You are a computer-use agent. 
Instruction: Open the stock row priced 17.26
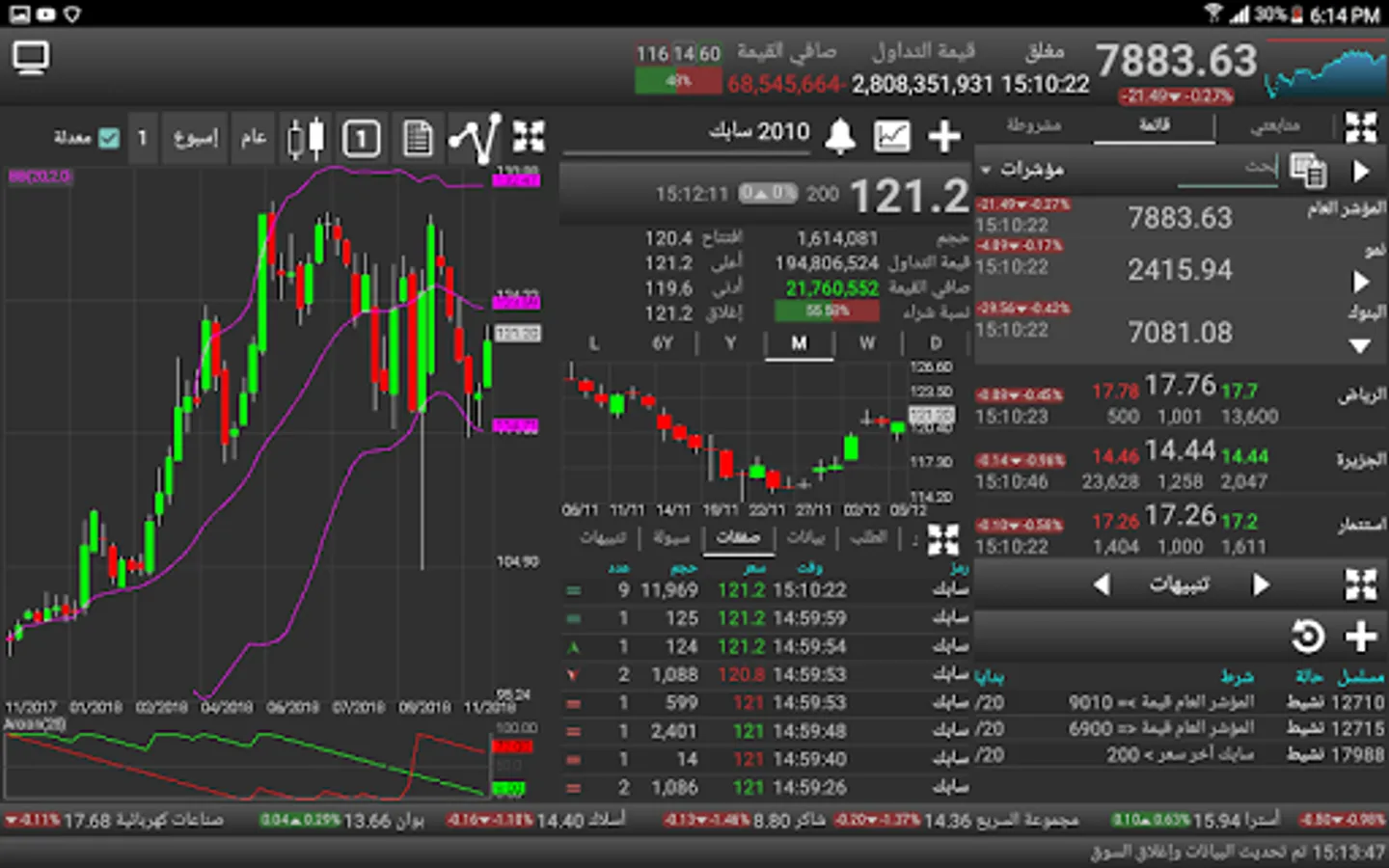[1181, 529]
